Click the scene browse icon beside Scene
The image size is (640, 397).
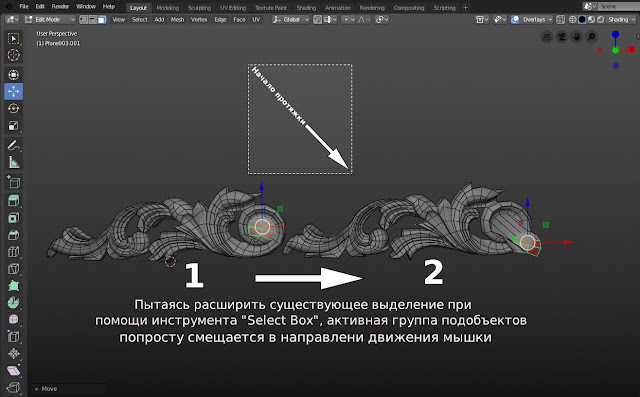coord(589,7)
